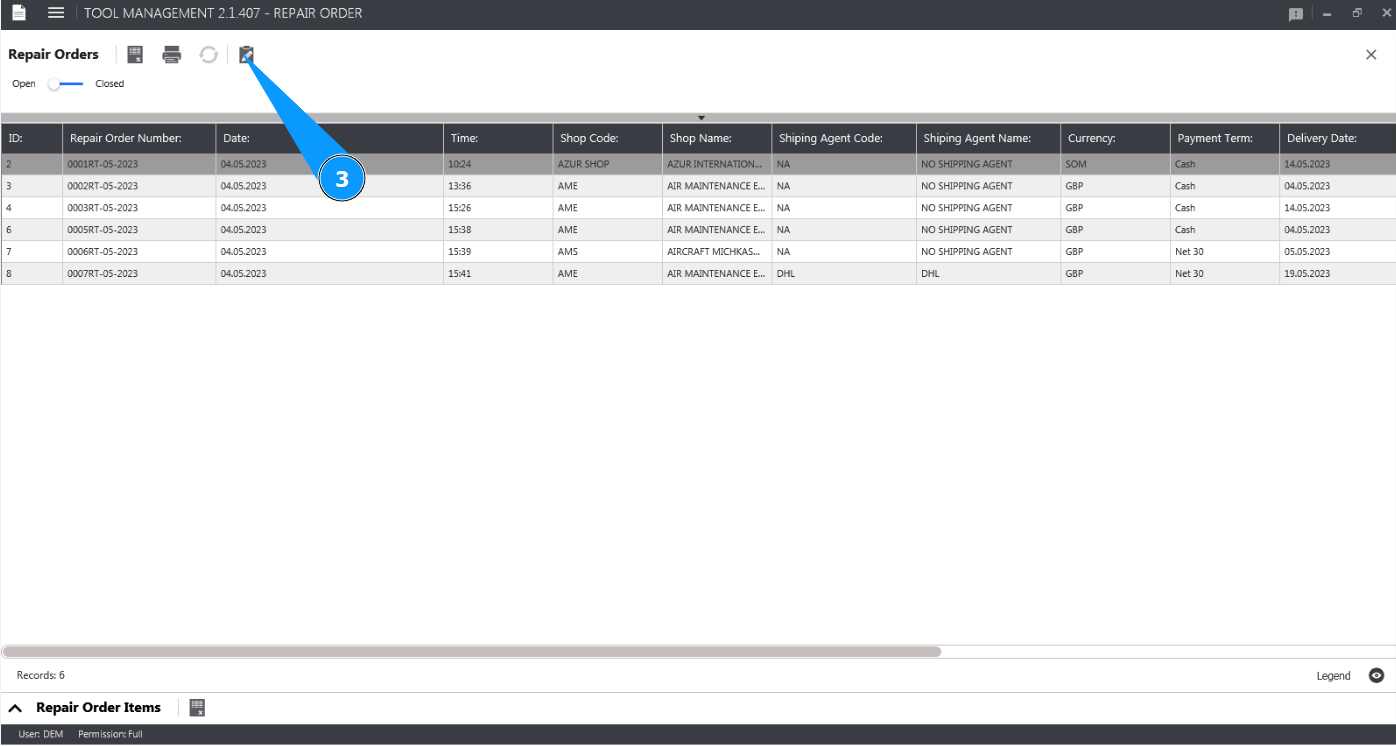Expand the Repair Order Items section
This screenshot has width=1396, height=746.
pos(15,708)
